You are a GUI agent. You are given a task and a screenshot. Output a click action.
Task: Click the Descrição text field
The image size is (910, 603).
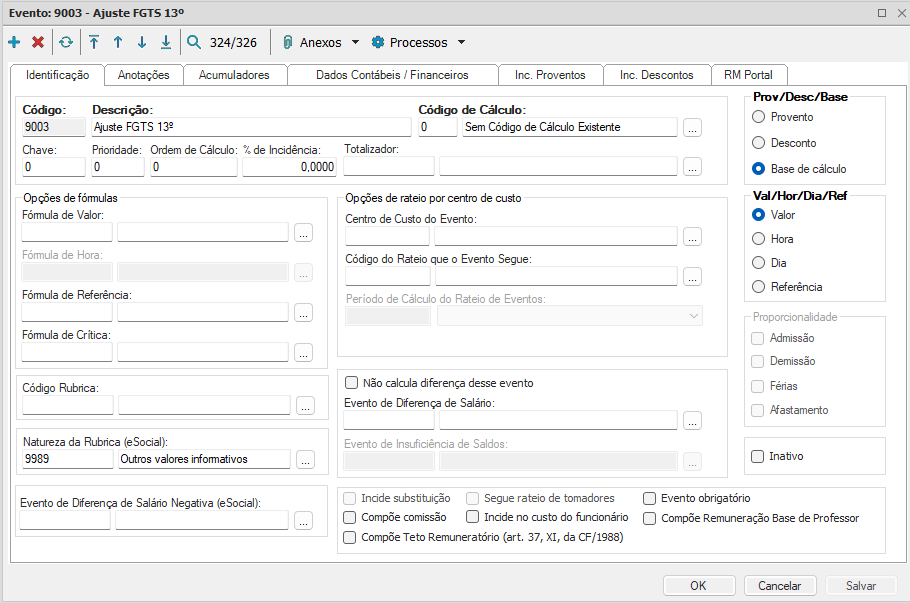tap(250, 127)
